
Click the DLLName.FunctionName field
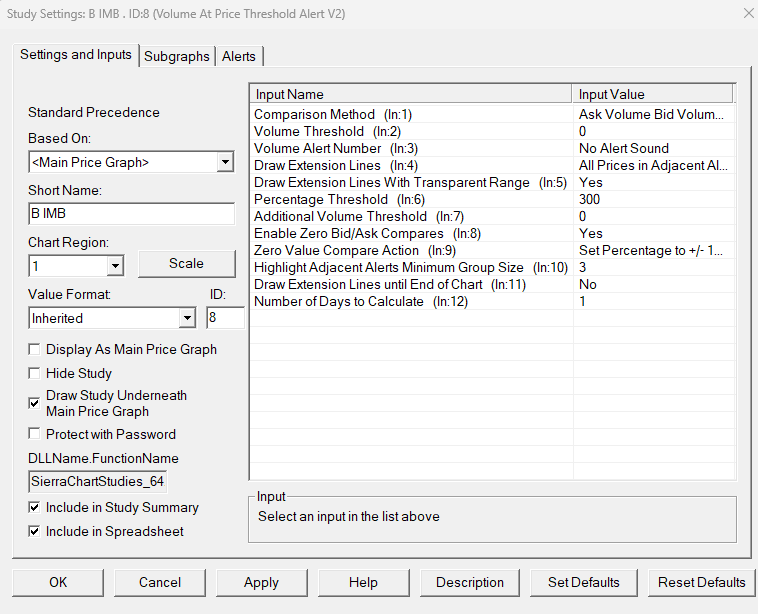[x=98, y=482]
